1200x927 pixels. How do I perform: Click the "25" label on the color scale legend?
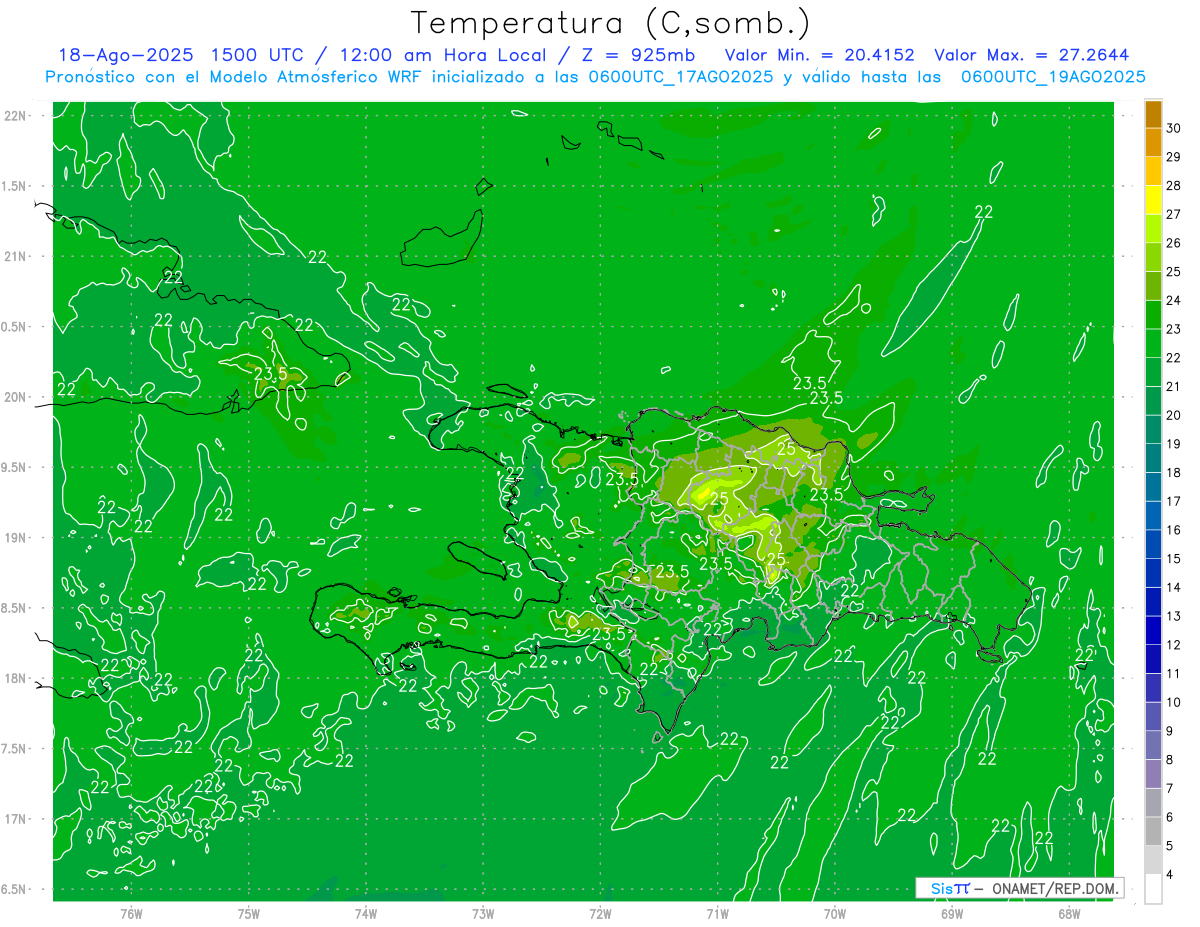[x=1174, y=271]
